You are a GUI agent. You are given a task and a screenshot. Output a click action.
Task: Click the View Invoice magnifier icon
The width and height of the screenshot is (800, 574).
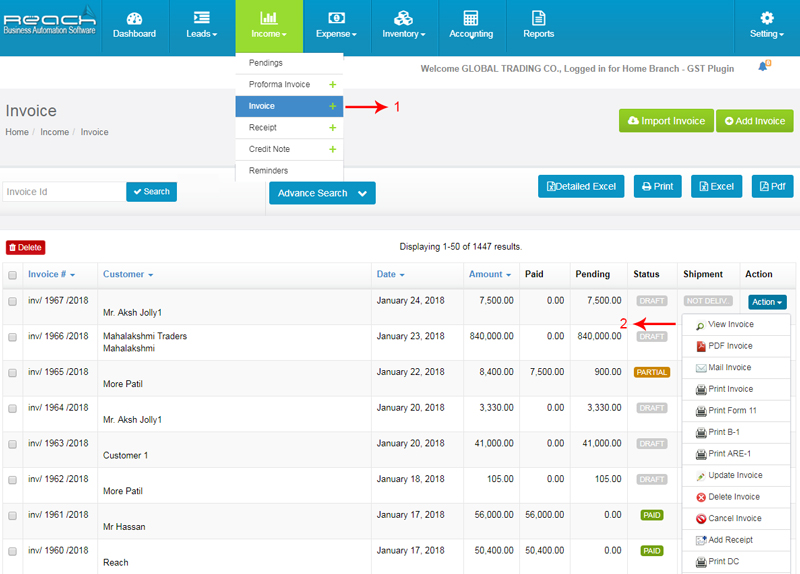(701, 326)
